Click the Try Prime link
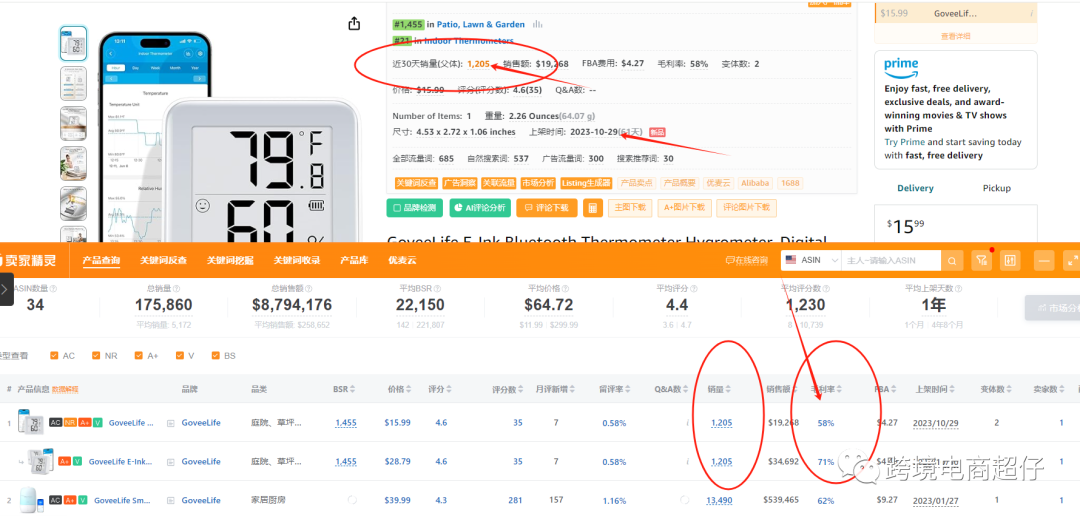Screen dimensions: 1080x516 click(904, 142)
